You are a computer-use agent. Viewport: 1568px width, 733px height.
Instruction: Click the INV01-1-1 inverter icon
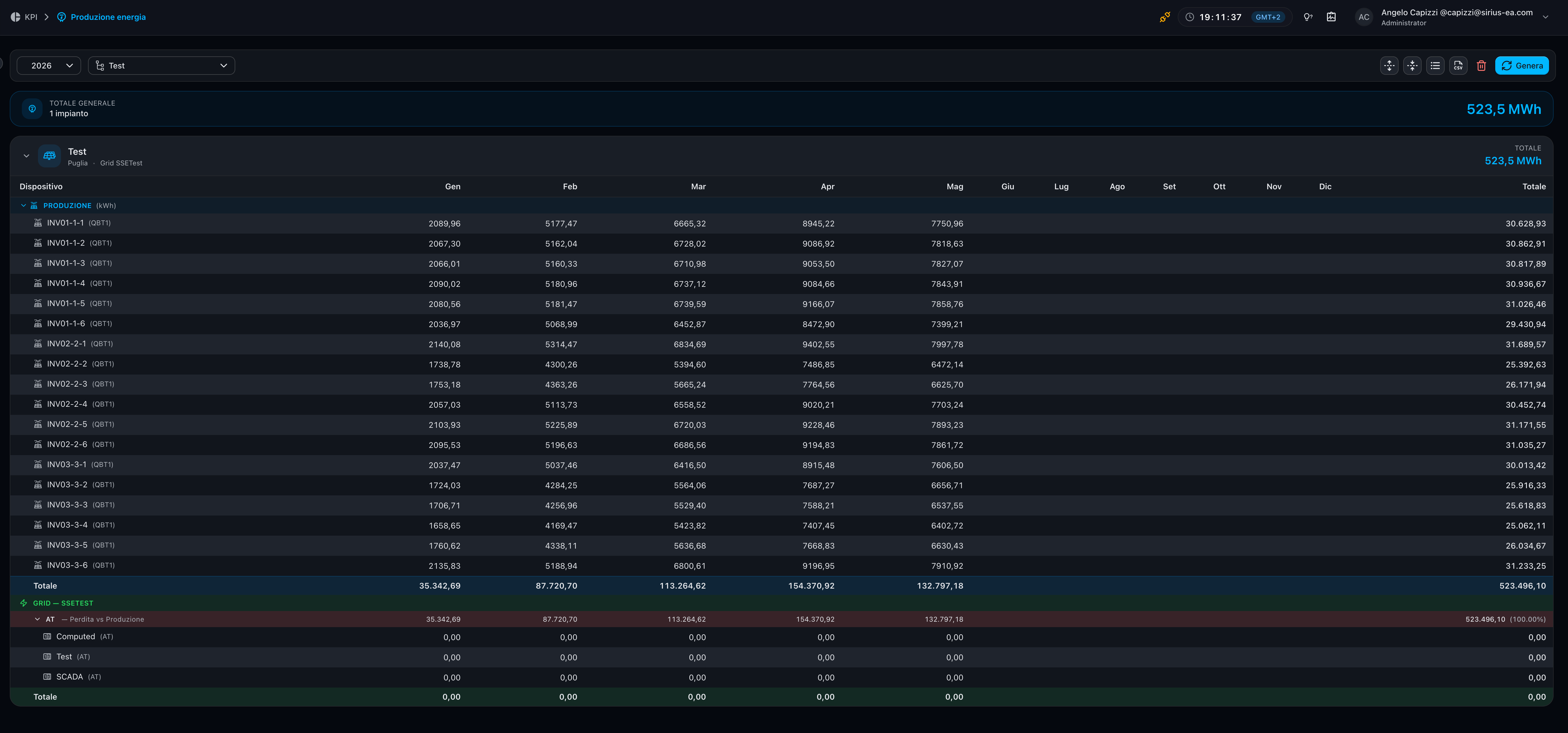tap(38, 223)
